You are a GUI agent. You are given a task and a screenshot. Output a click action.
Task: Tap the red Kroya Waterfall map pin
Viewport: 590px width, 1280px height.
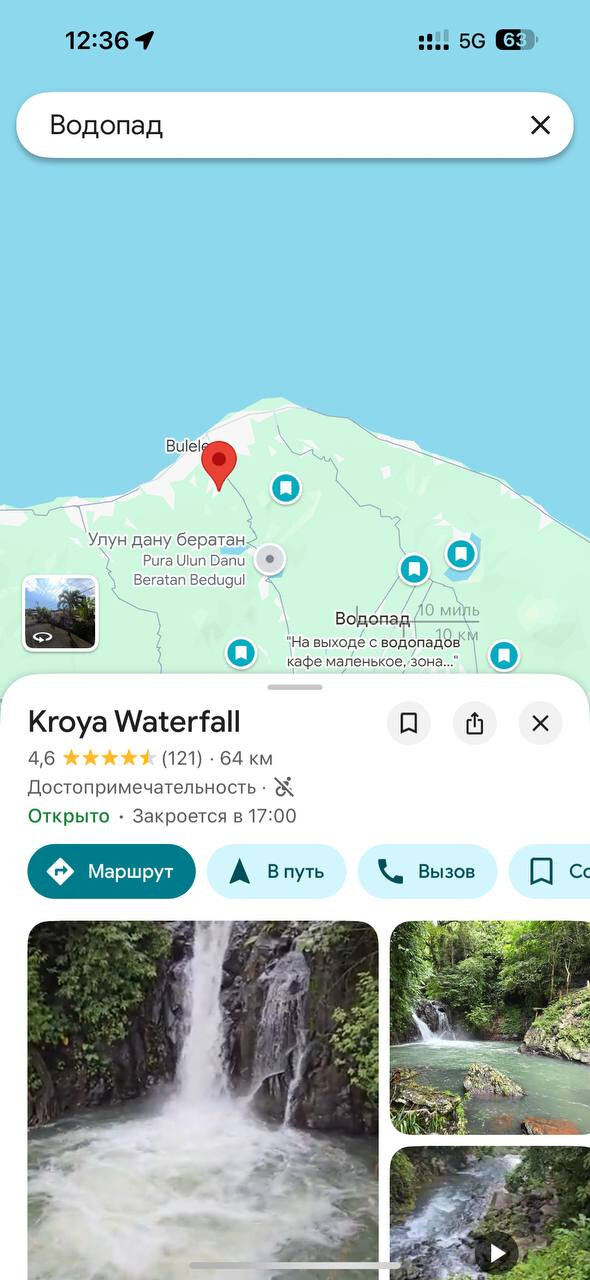[x=219, y=465]
